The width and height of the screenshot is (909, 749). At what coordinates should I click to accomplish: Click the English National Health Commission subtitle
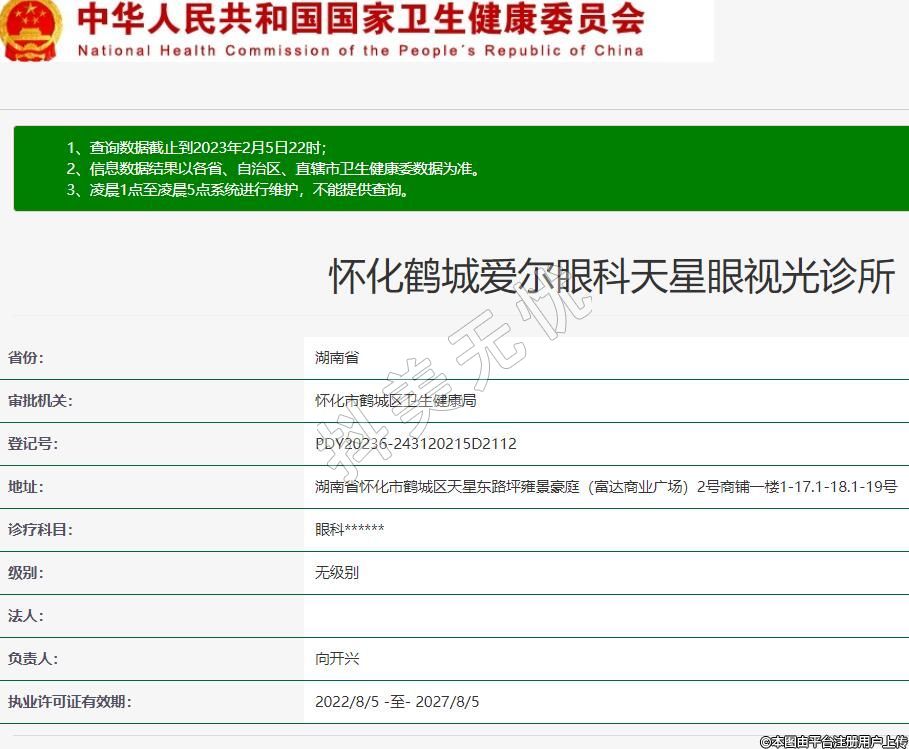point(360,50)
